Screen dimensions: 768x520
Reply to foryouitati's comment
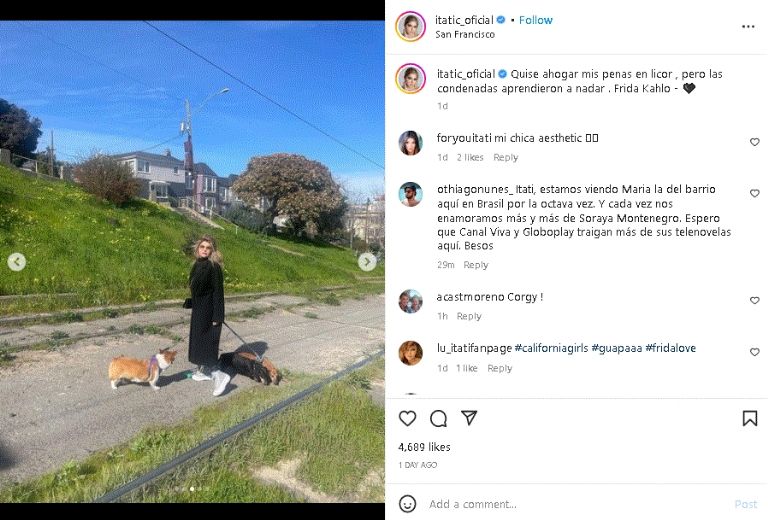tap(505, 157)
